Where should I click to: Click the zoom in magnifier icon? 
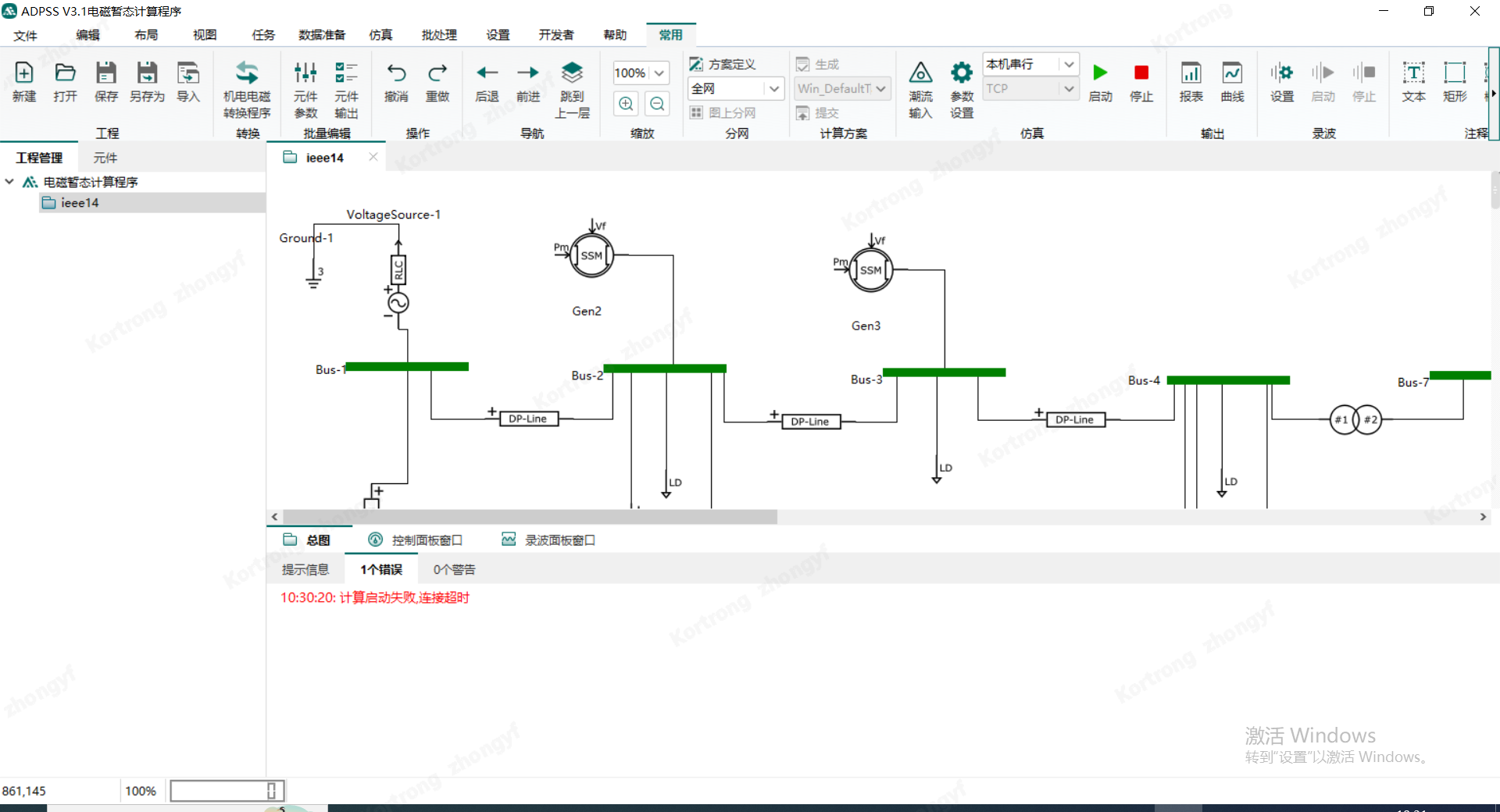(626, 104)
